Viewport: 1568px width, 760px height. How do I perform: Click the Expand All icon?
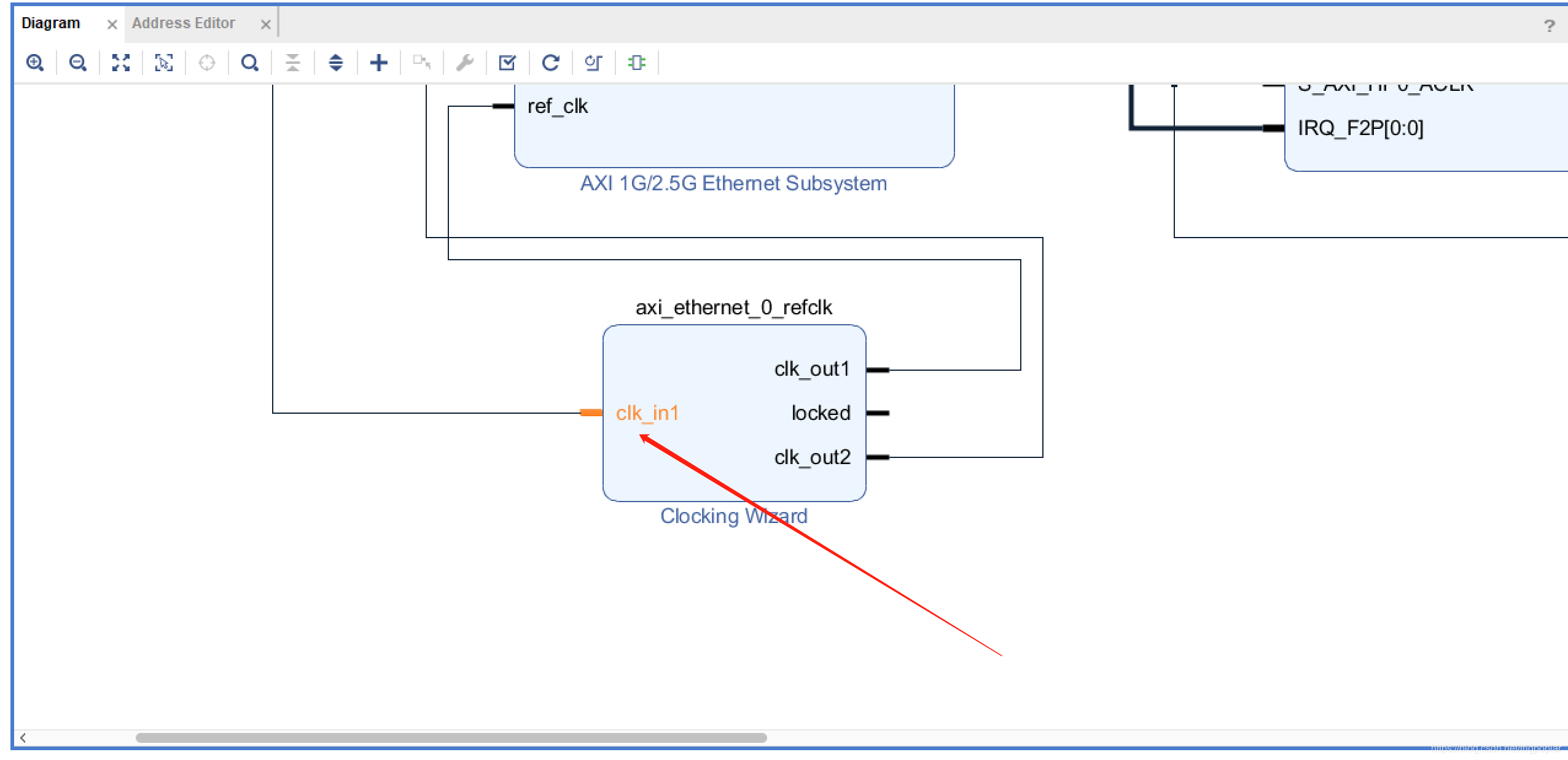[x=336, y=63]
